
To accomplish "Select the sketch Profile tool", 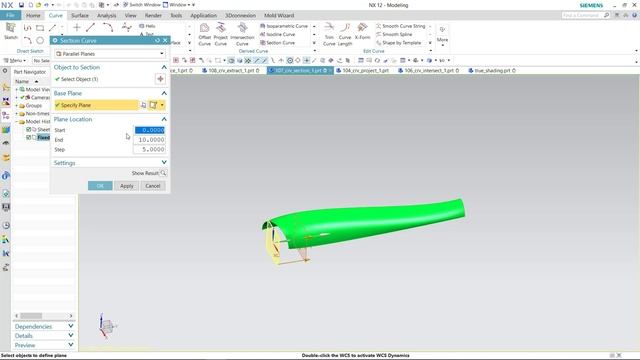I will pyautogui.click(x=27, y=28).
